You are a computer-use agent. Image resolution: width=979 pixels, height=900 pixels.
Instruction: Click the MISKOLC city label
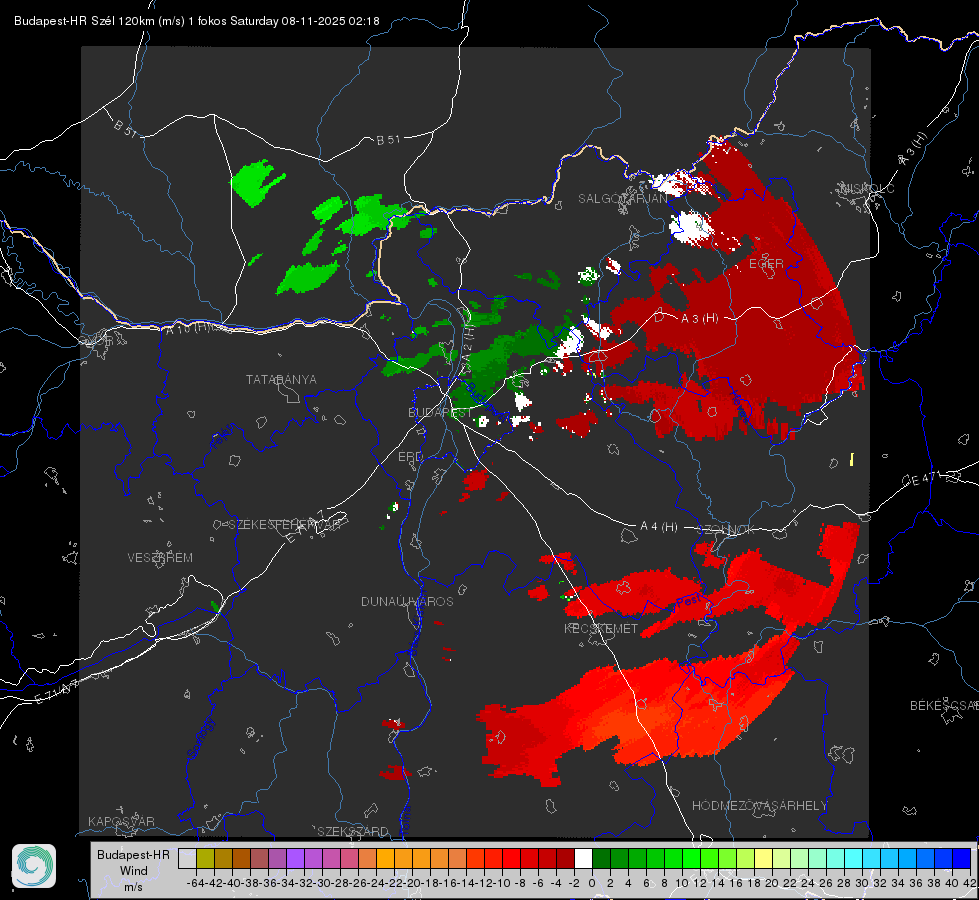(867, 188)
